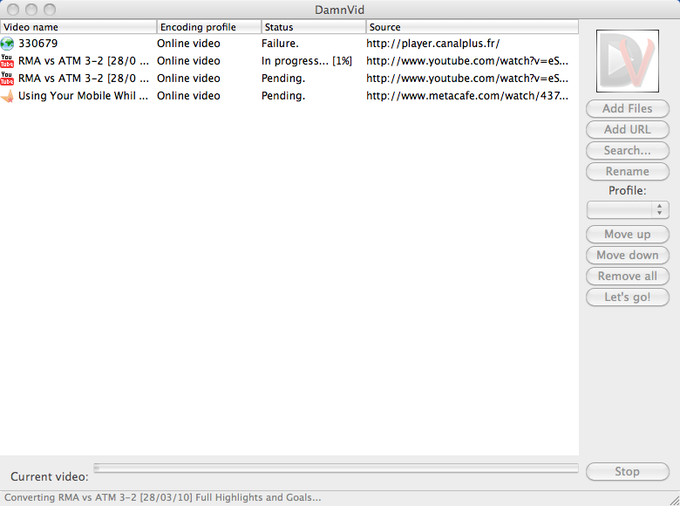
Task: Select the first RMA vs ATM 3-2 video name
Action: pyautogui.click(x=83, y=61)
